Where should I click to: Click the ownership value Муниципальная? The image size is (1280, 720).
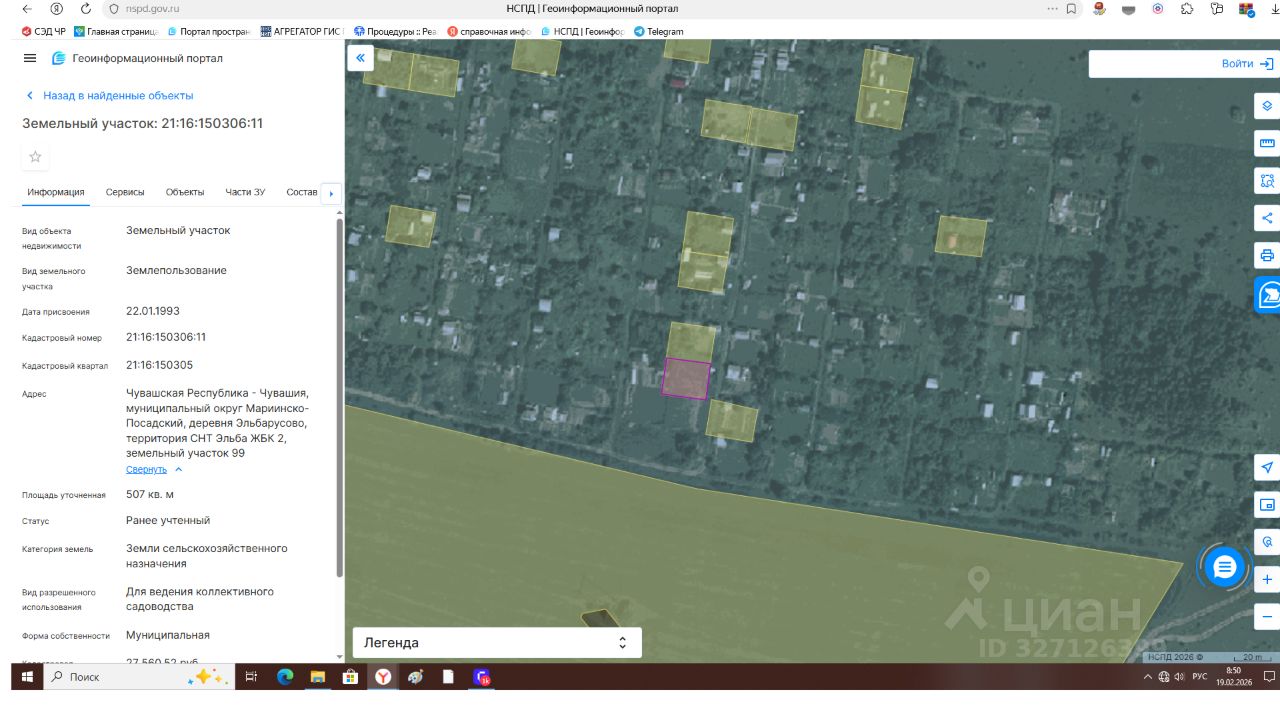168,635
